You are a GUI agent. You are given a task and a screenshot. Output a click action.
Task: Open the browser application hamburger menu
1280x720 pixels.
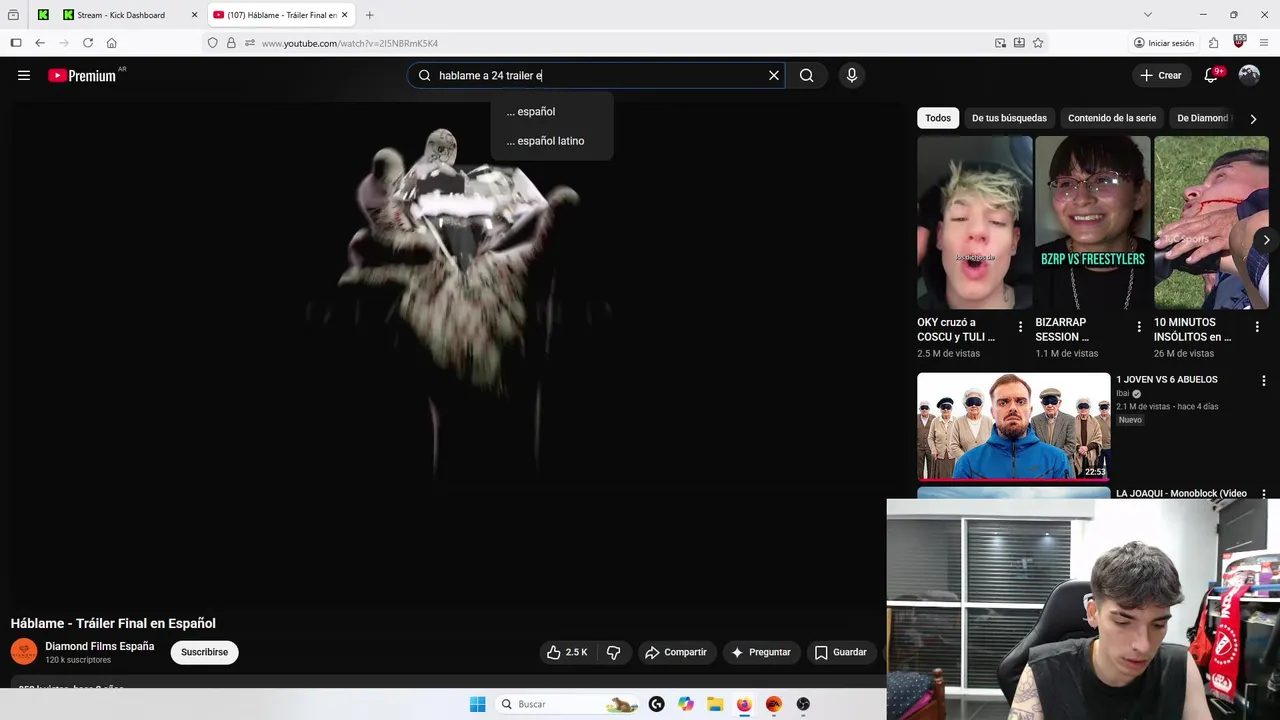pyautogui.click(x=1264, y=43)
